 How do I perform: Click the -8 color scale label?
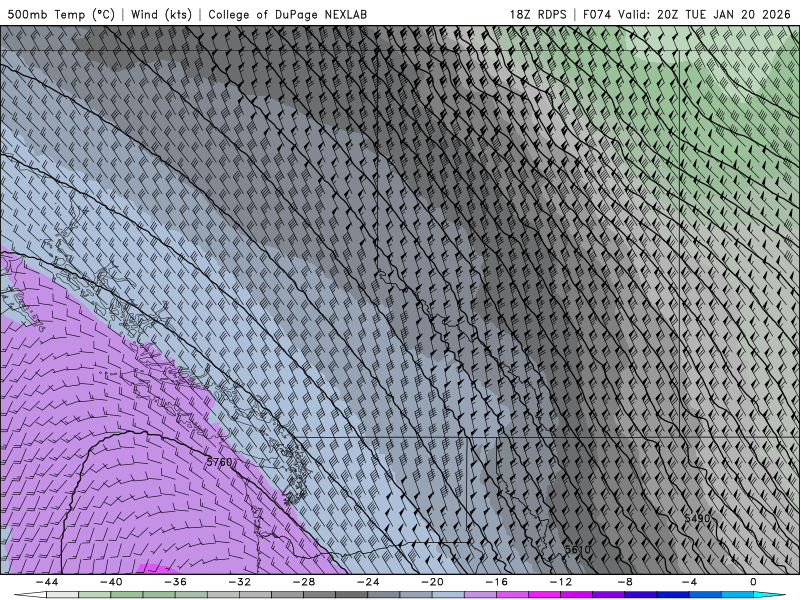pos(625,582)
